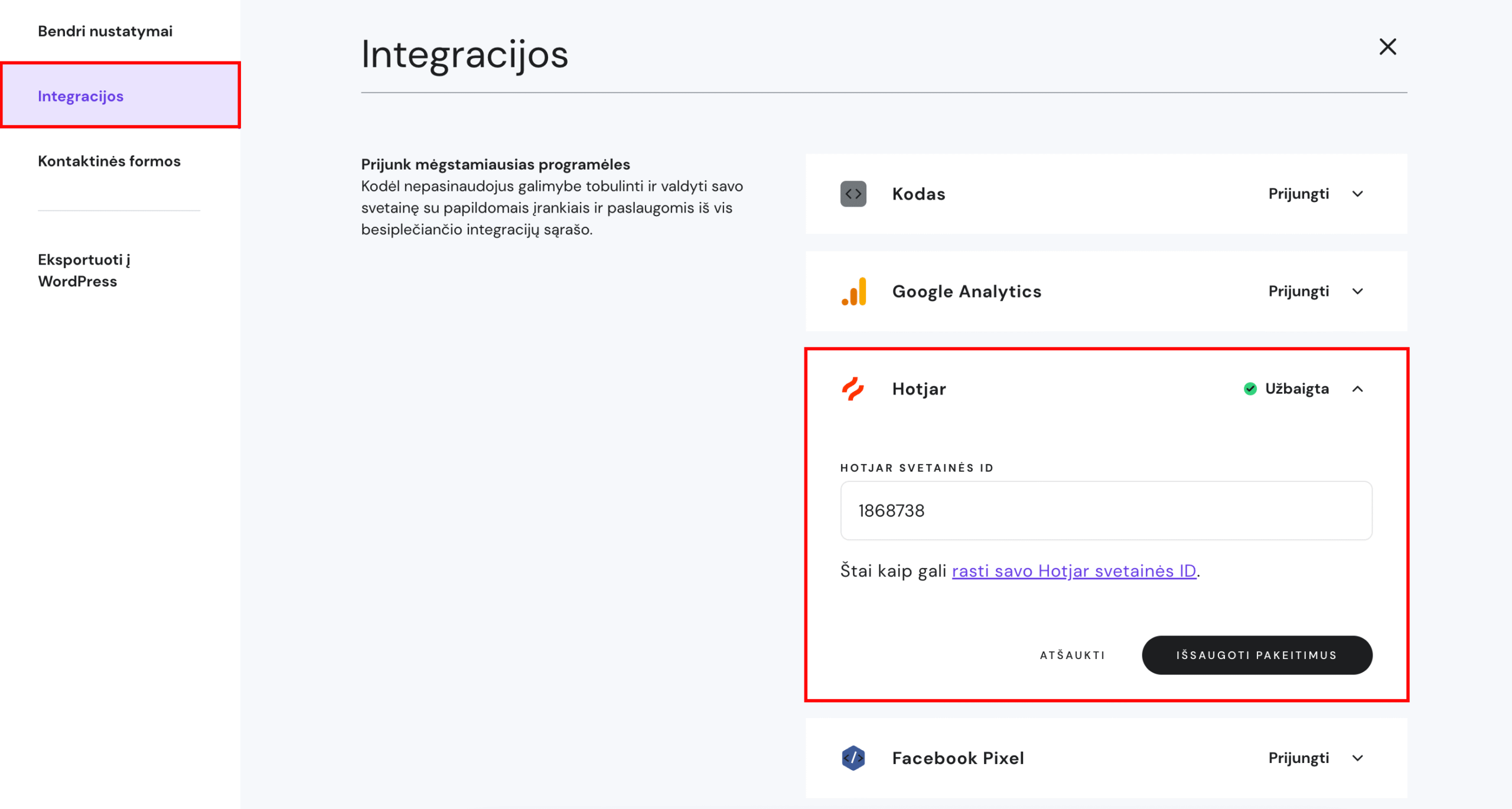The width and height of the screenshot is (1512, 809).
Task: Toggle the Kodas Prijungti connection
Action: [x=1299, y=194]
